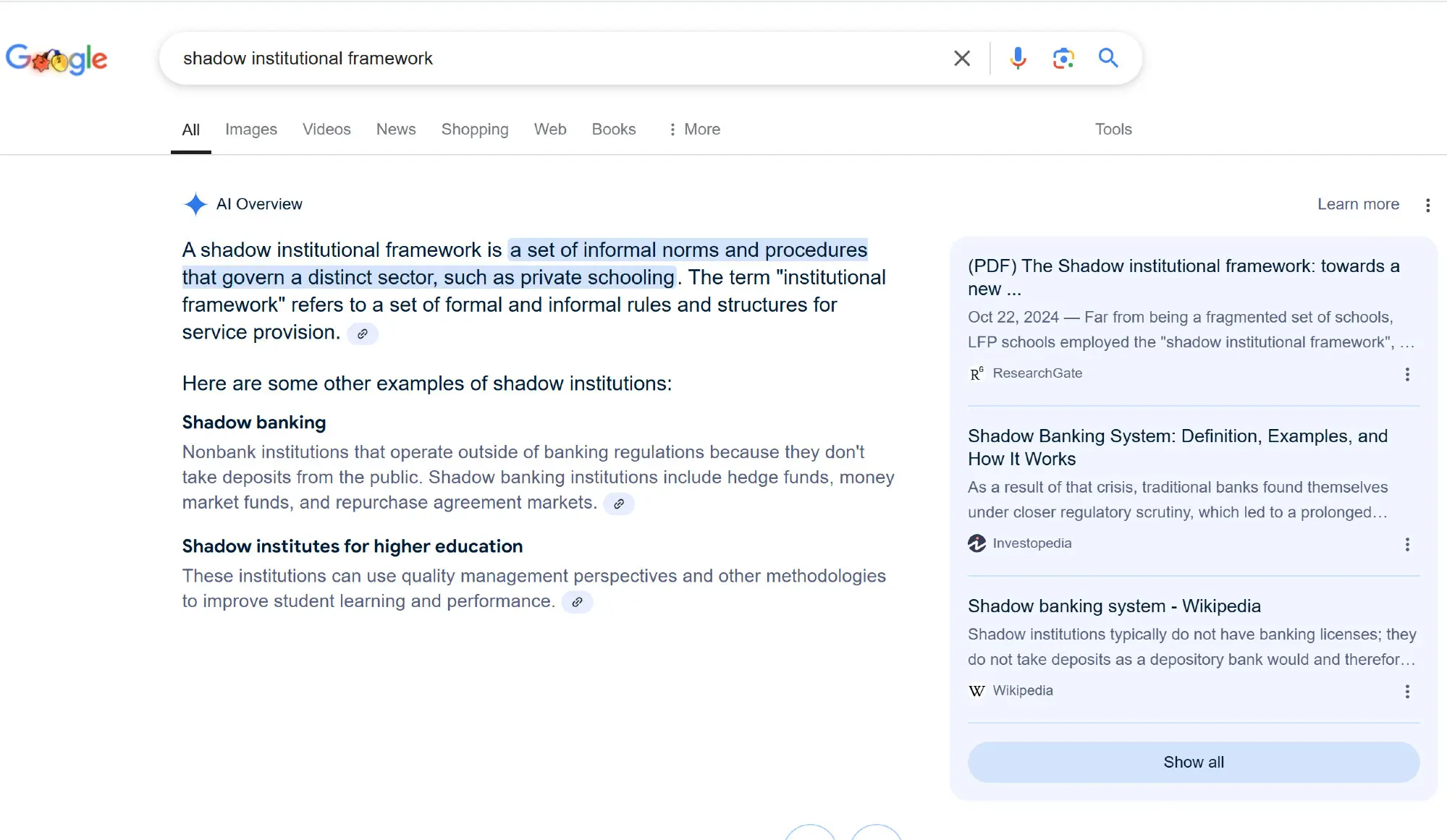Click the ResearchGate source icon
The width and height of the screenshot is (1447, 840).
977,373
